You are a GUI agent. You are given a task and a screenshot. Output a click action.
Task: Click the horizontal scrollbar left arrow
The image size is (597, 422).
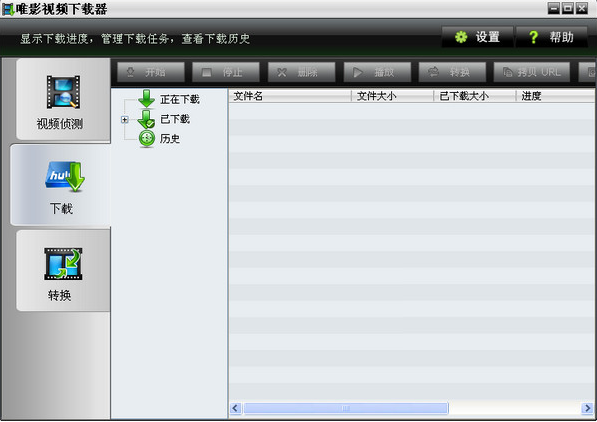(x=235, y=408)
